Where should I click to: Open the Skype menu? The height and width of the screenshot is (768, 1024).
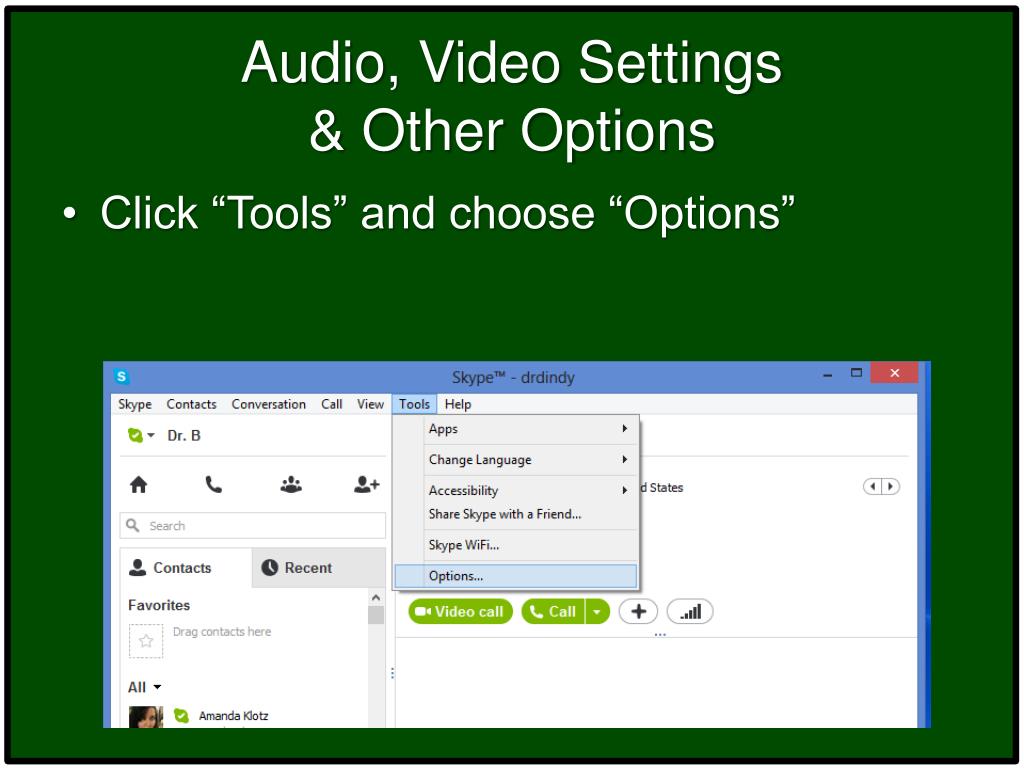click(x=135, y=404)
